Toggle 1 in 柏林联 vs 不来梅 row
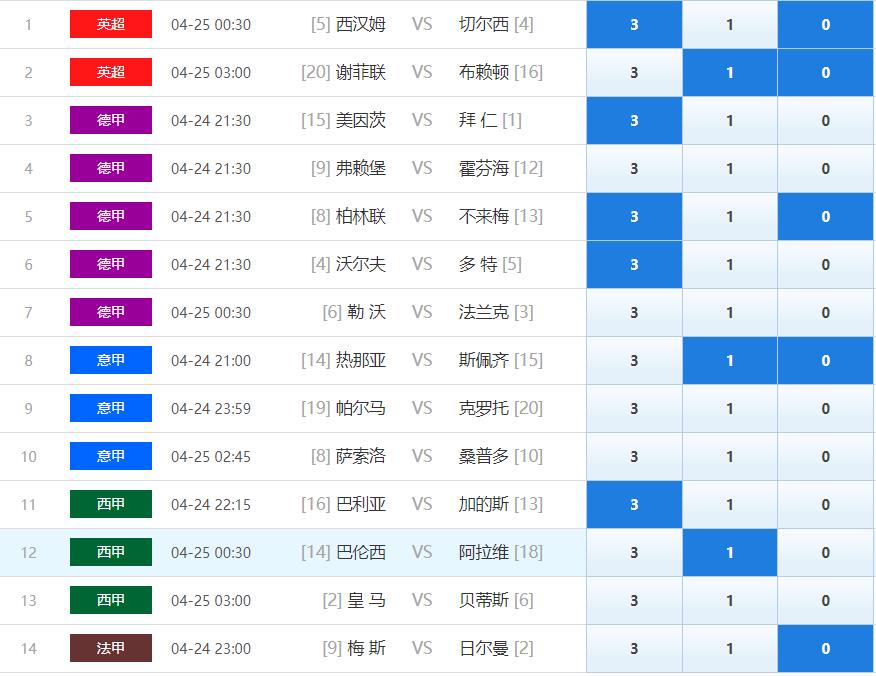Screen dimensions: 876x676 tap(730, 217)
